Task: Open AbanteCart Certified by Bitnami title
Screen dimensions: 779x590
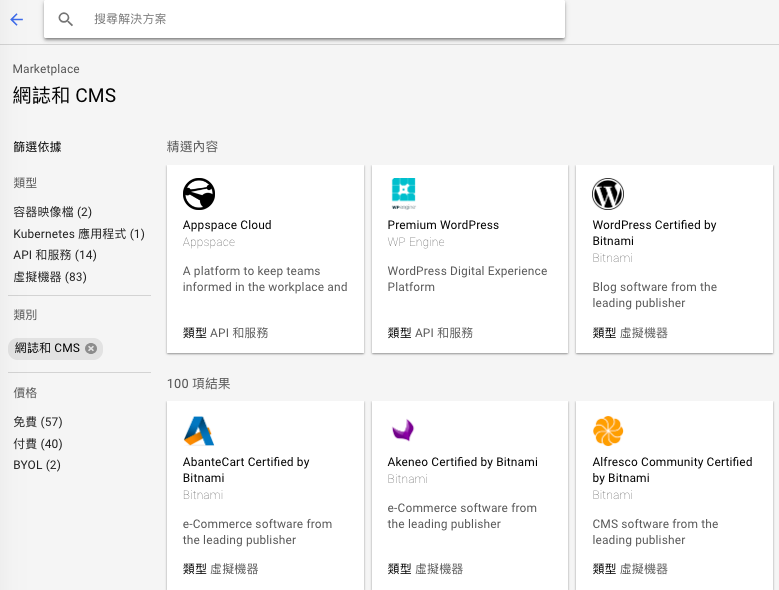Action: point(246,470)
